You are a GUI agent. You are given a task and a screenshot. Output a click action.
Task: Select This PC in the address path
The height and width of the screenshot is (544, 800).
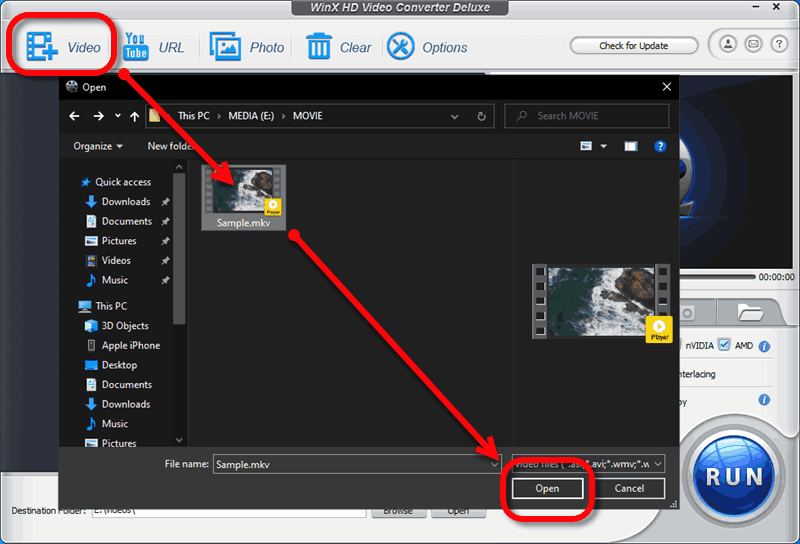click(x=193, y=116)
